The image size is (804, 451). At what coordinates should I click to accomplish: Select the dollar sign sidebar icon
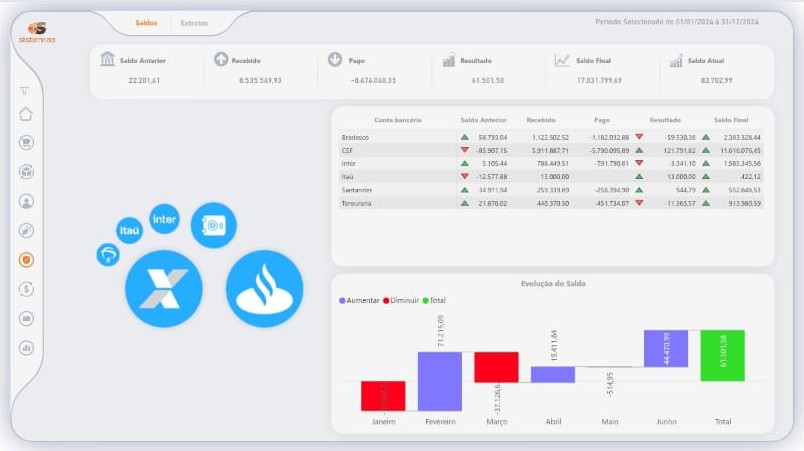(x=26, y=289)
